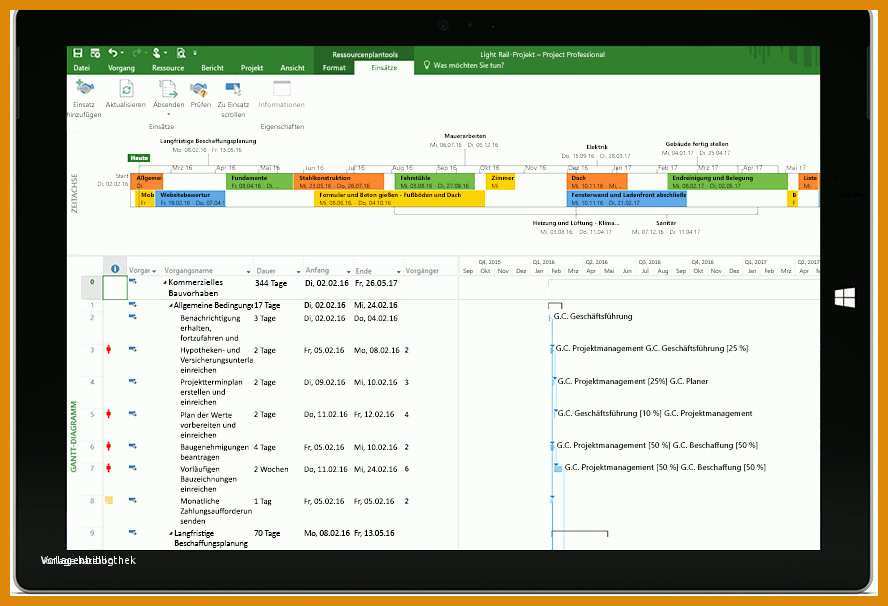Collapse the Kommerzielles Bauvorhaben summary task
This screenshot has width=888, height=606.
[x=165, y=283]
